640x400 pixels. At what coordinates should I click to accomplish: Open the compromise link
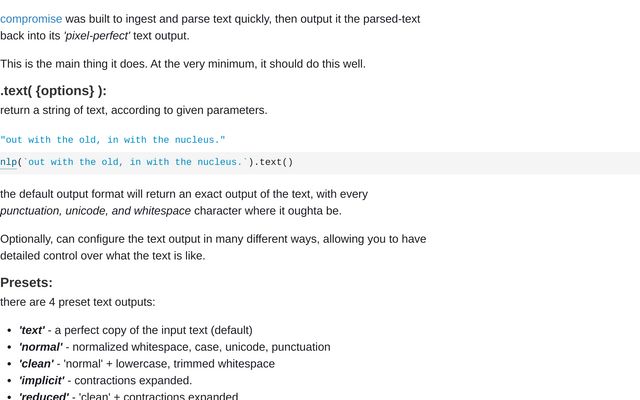click(31, 19)
